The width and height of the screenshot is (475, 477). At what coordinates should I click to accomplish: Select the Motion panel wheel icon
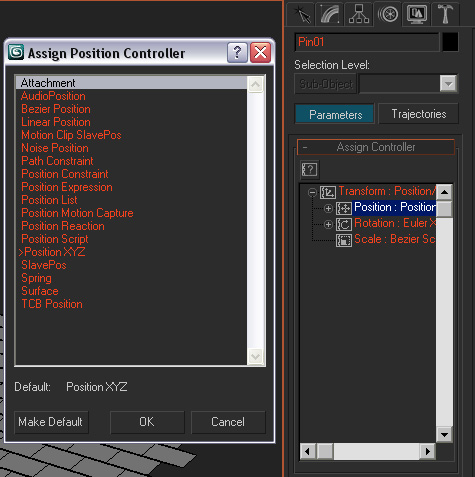pyautogui.click(x=388, y=14)
